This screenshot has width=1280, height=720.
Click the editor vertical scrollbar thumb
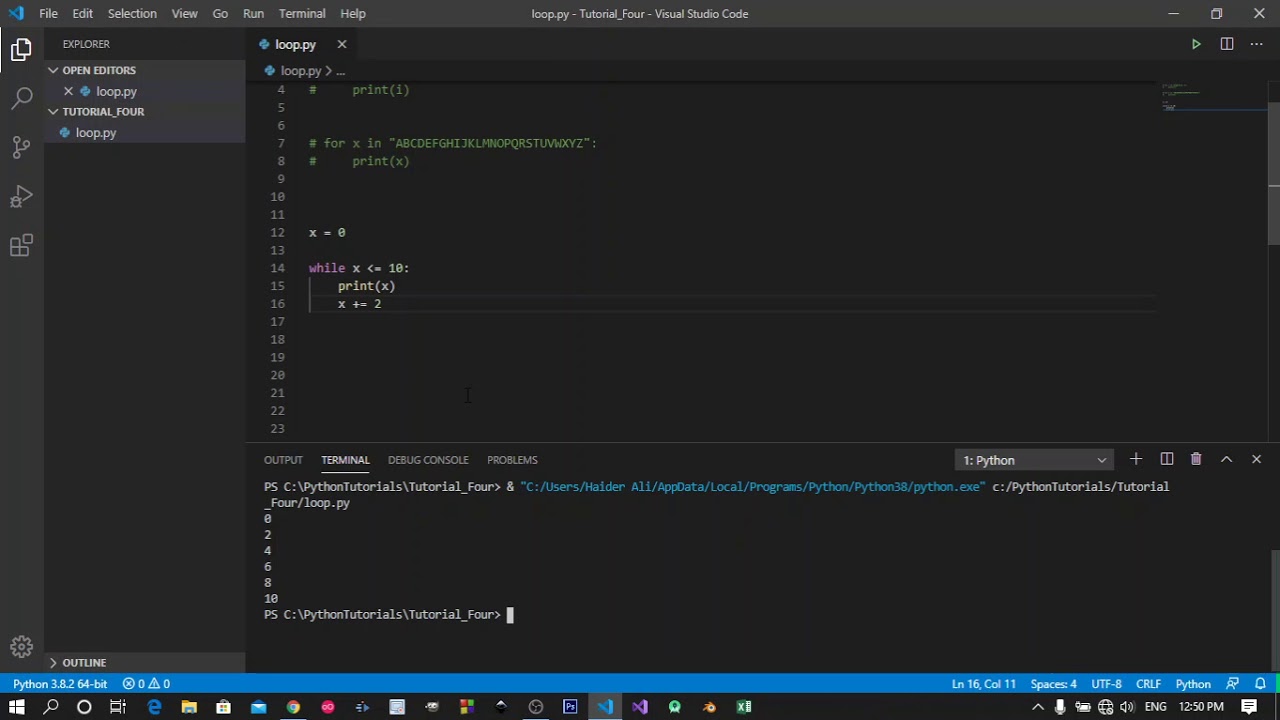1273,172
